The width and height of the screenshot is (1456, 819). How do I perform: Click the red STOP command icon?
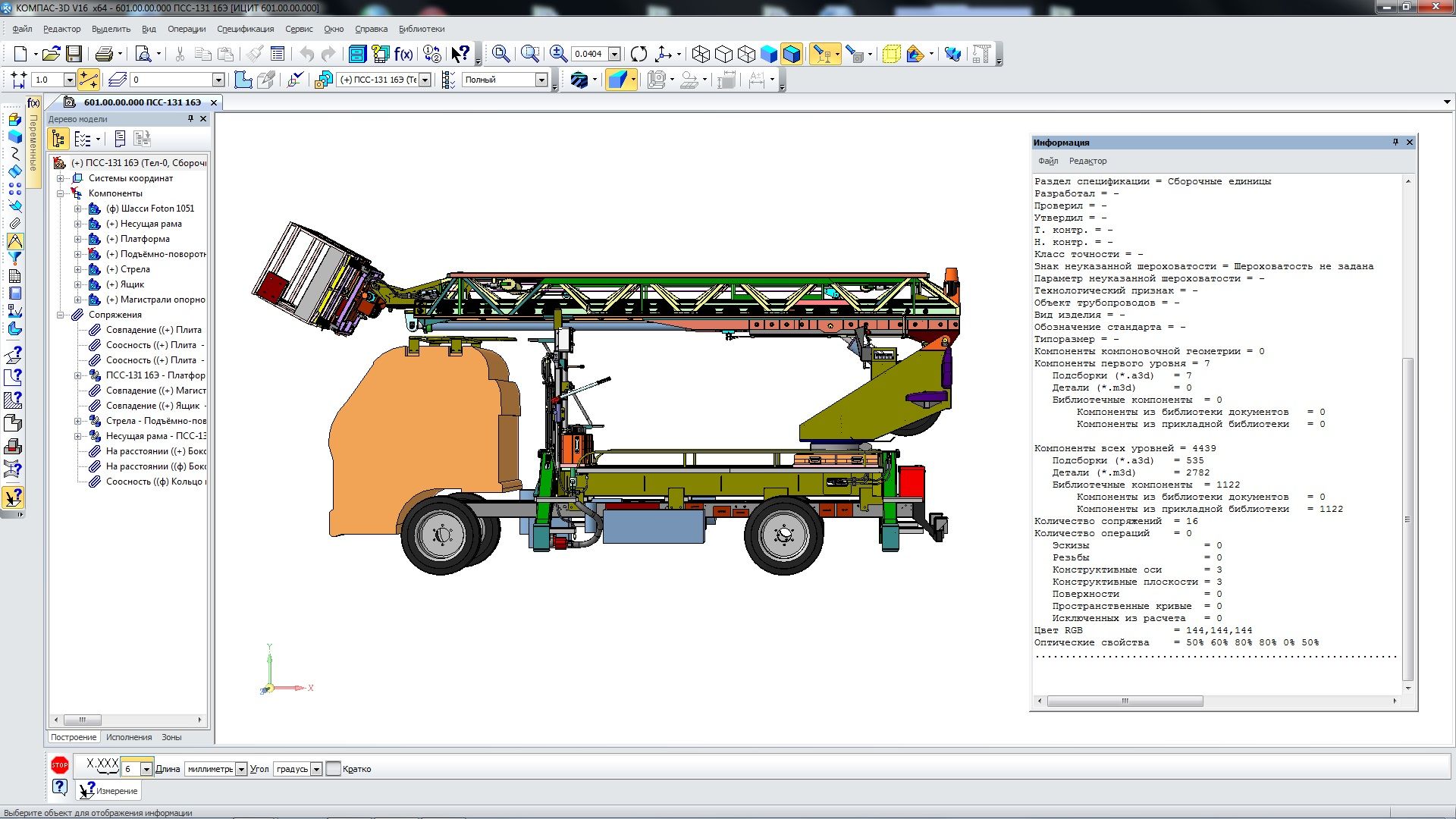click(60, 765)
